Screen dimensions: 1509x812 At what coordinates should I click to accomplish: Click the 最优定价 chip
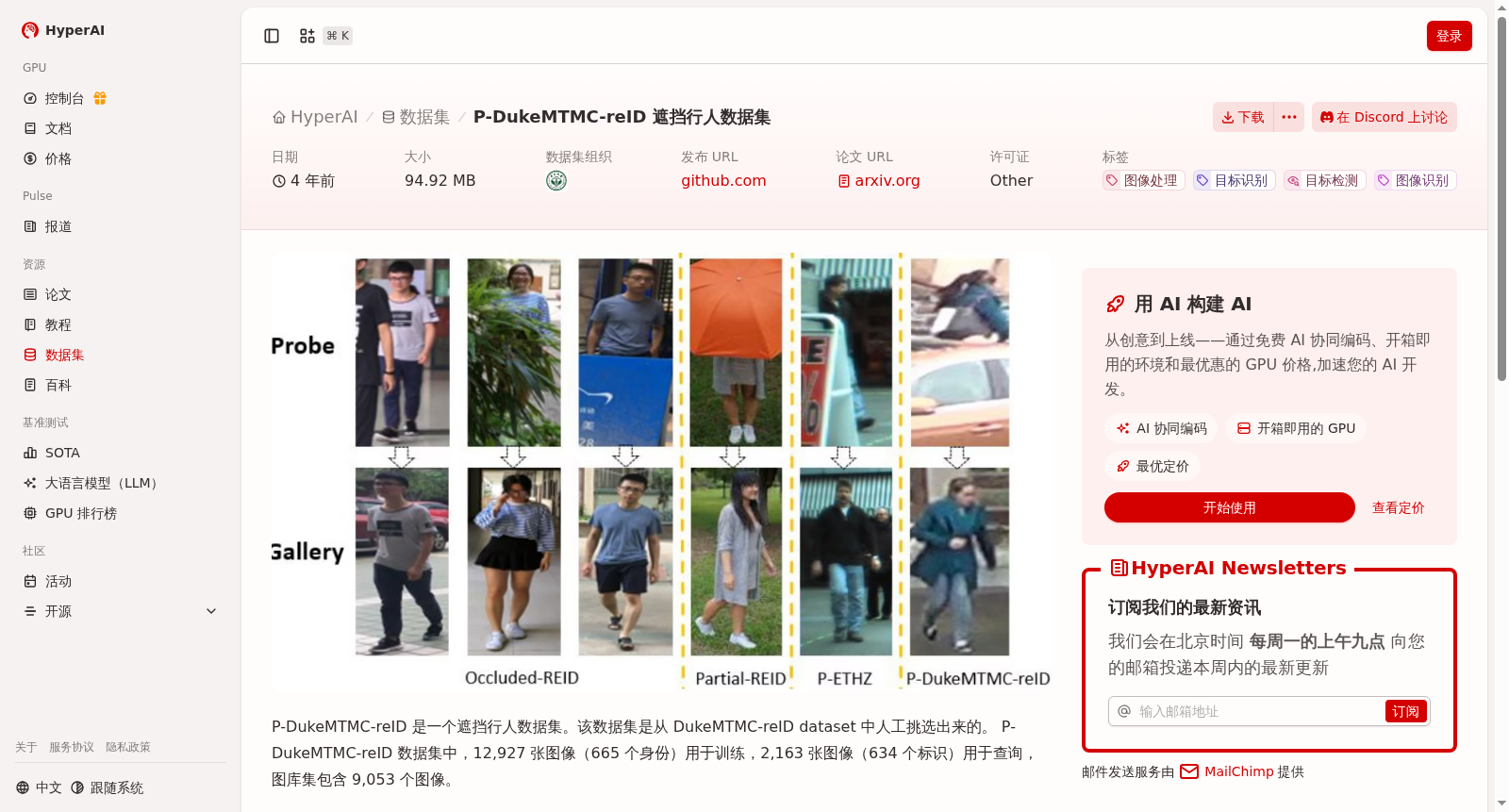point(1152,466)
